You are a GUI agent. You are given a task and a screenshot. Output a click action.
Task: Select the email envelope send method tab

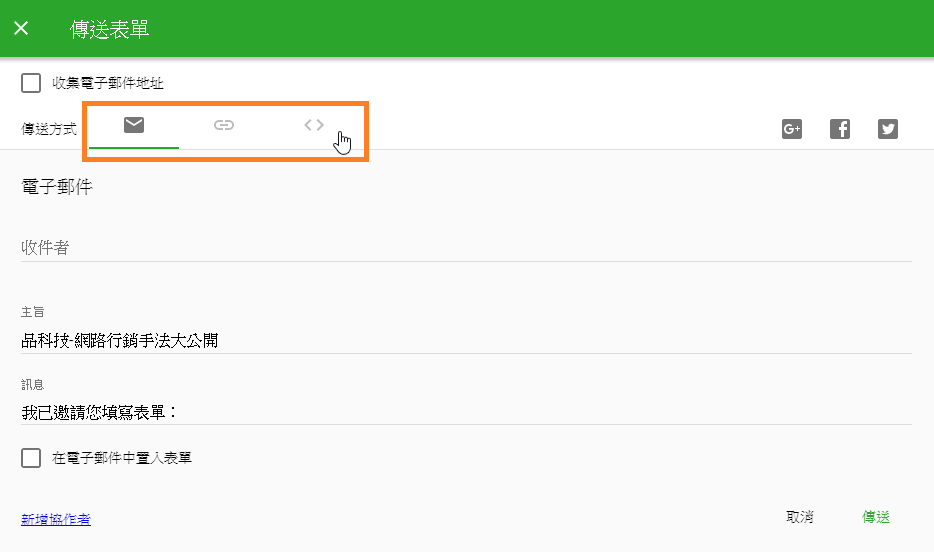(134, 125)
